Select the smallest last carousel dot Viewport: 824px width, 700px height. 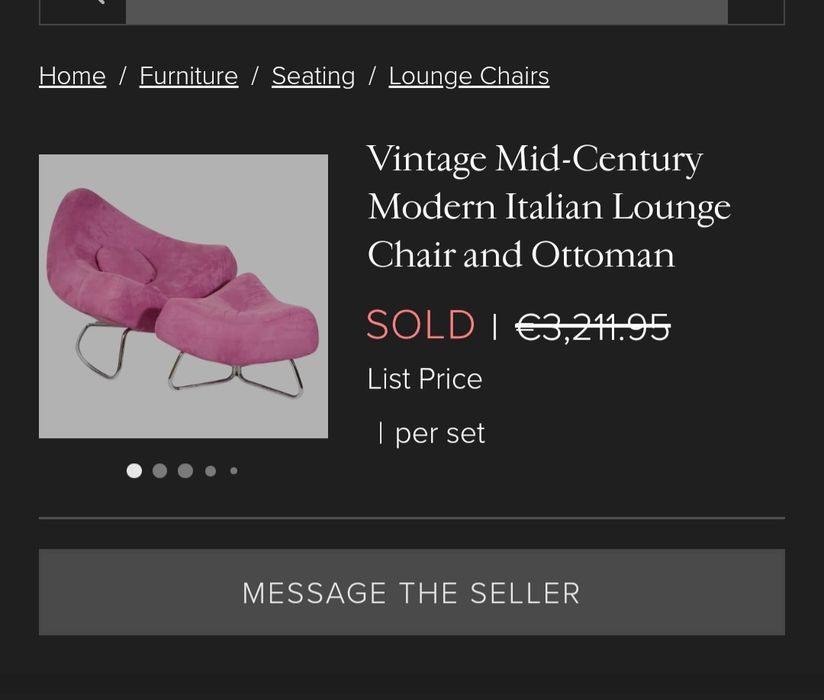[234, 471]
